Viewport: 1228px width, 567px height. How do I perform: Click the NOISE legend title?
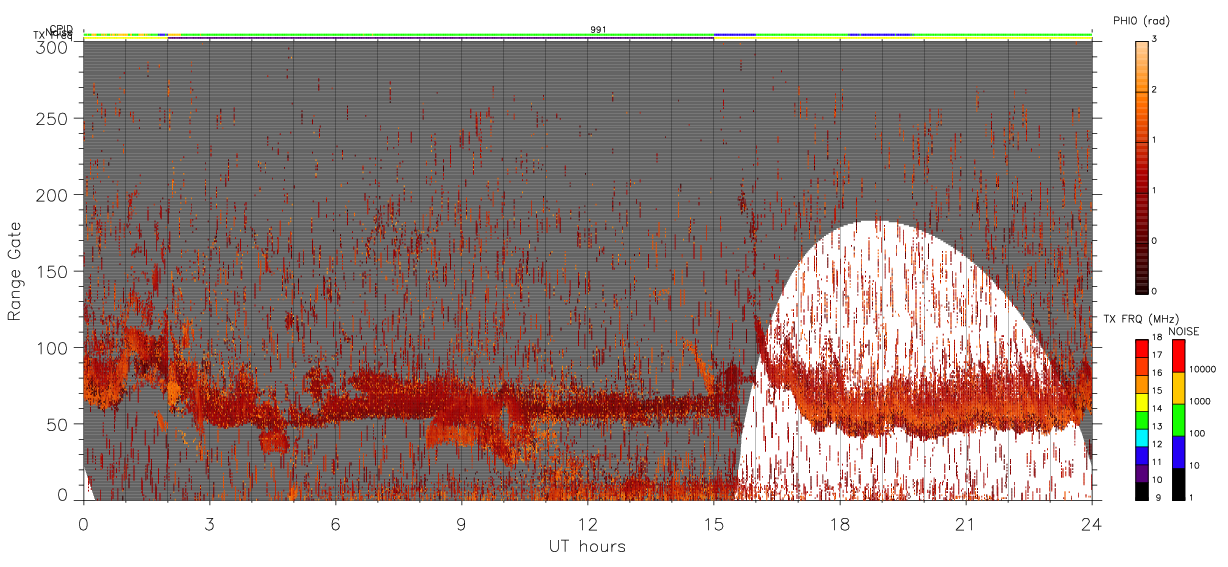click(x=1184, y=331)
